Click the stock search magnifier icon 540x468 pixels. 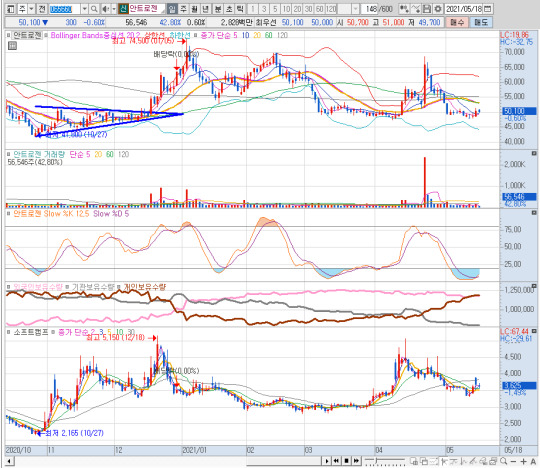(x=94, y=9)
